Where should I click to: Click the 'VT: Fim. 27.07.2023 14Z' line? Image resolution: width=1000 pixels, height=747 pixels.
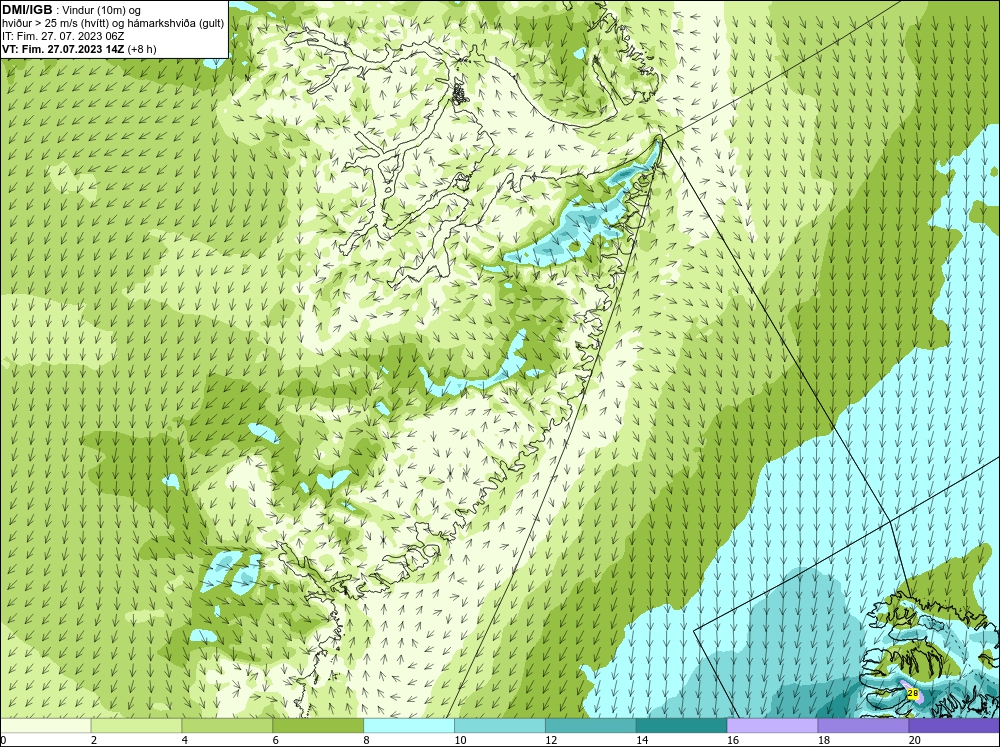pos(63,48)
